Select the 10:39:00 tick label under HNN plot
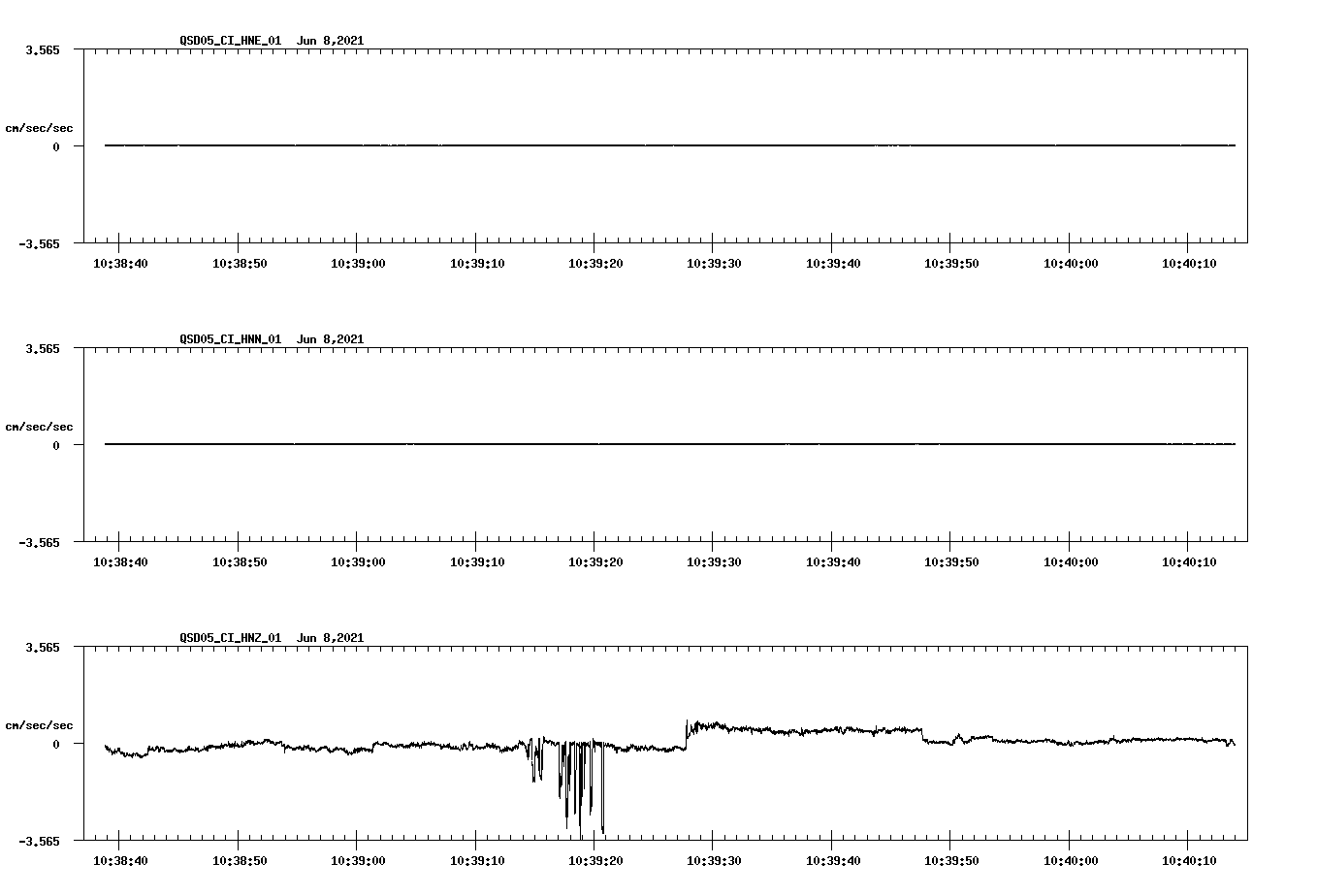Image resolution: width=1317 pixels, height=896 pixels. [358, 562]
